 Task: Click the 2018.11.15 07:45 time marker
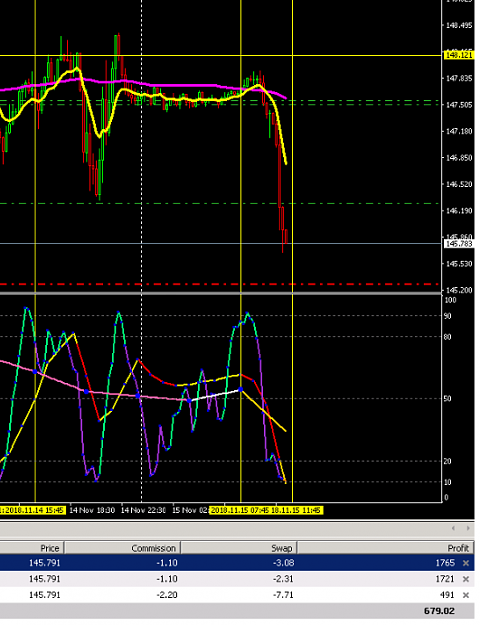point(240,511)
